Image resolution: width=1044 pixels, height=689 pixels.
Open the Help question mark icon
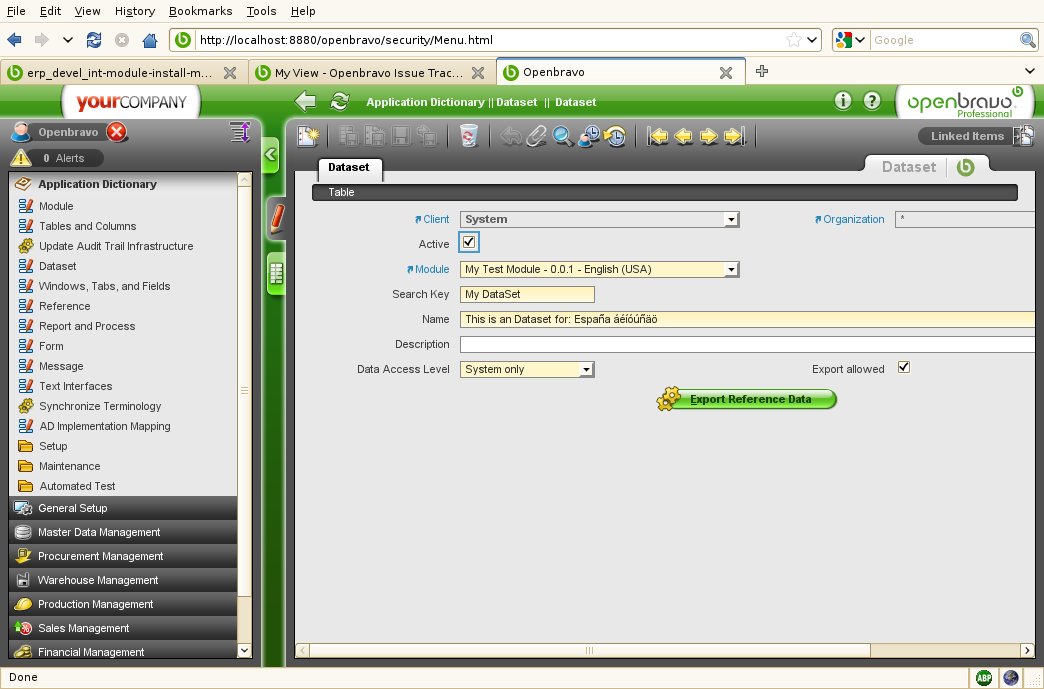coord(872,101)
